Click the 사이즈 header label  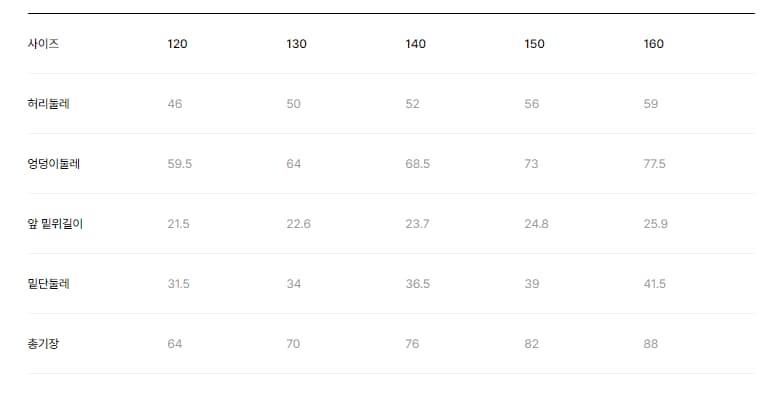[43, 44]
